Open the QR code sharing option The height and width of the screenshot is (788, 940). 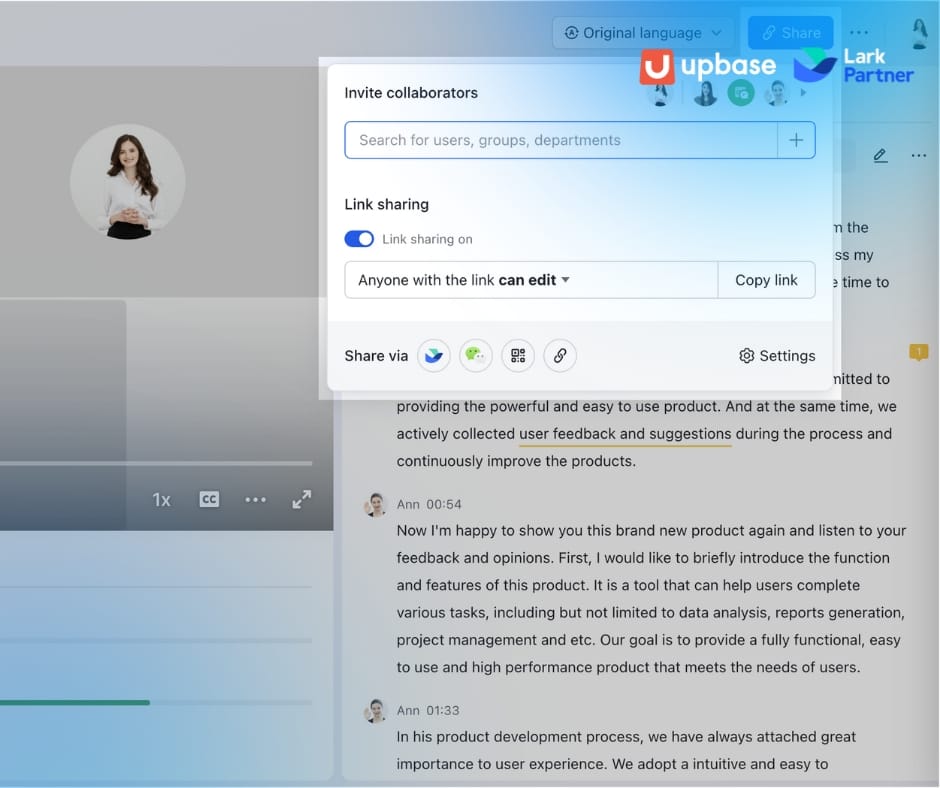[x=517, y=355]
